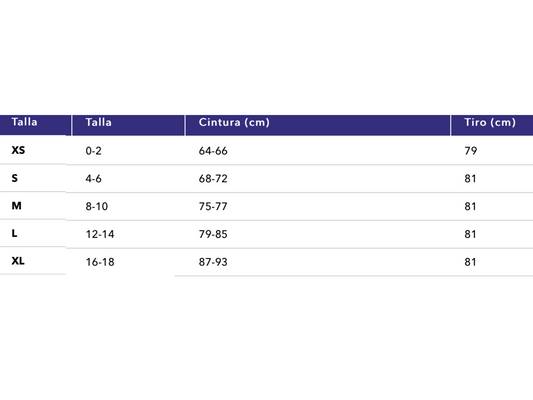Click the 79 inseam value
The height and width of the screenshot is (400, 533).
click(471, 151)
